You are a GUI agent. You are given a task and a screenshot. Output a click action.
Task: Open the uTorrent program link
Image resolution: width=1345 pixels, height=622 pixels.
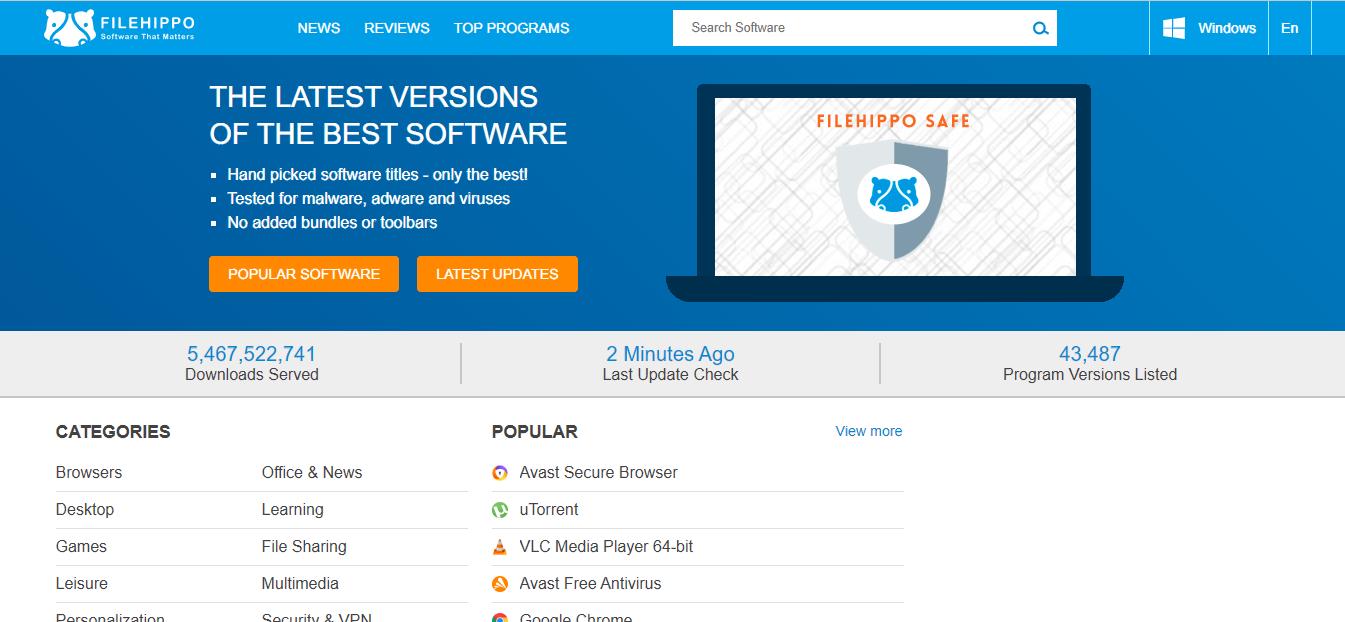549,510
